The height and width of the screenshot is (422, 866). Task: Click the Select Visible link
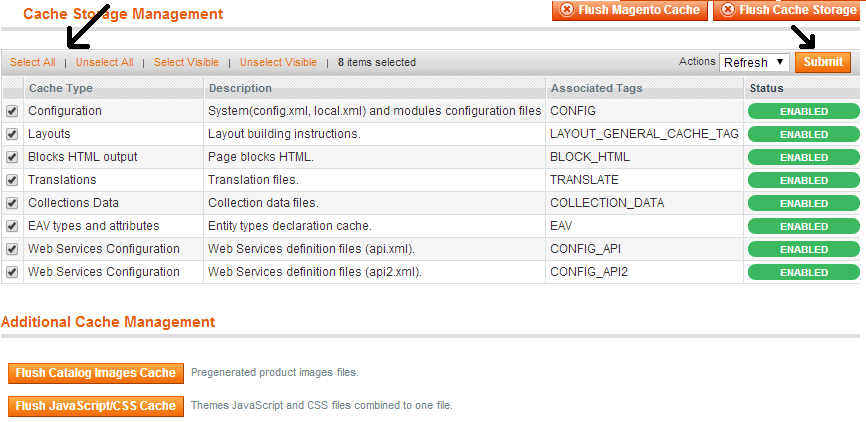[186, 62]
